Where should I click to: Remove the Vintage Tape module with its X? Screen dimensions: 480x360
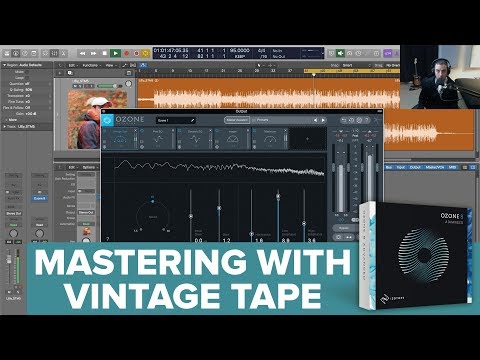[135, 131]
